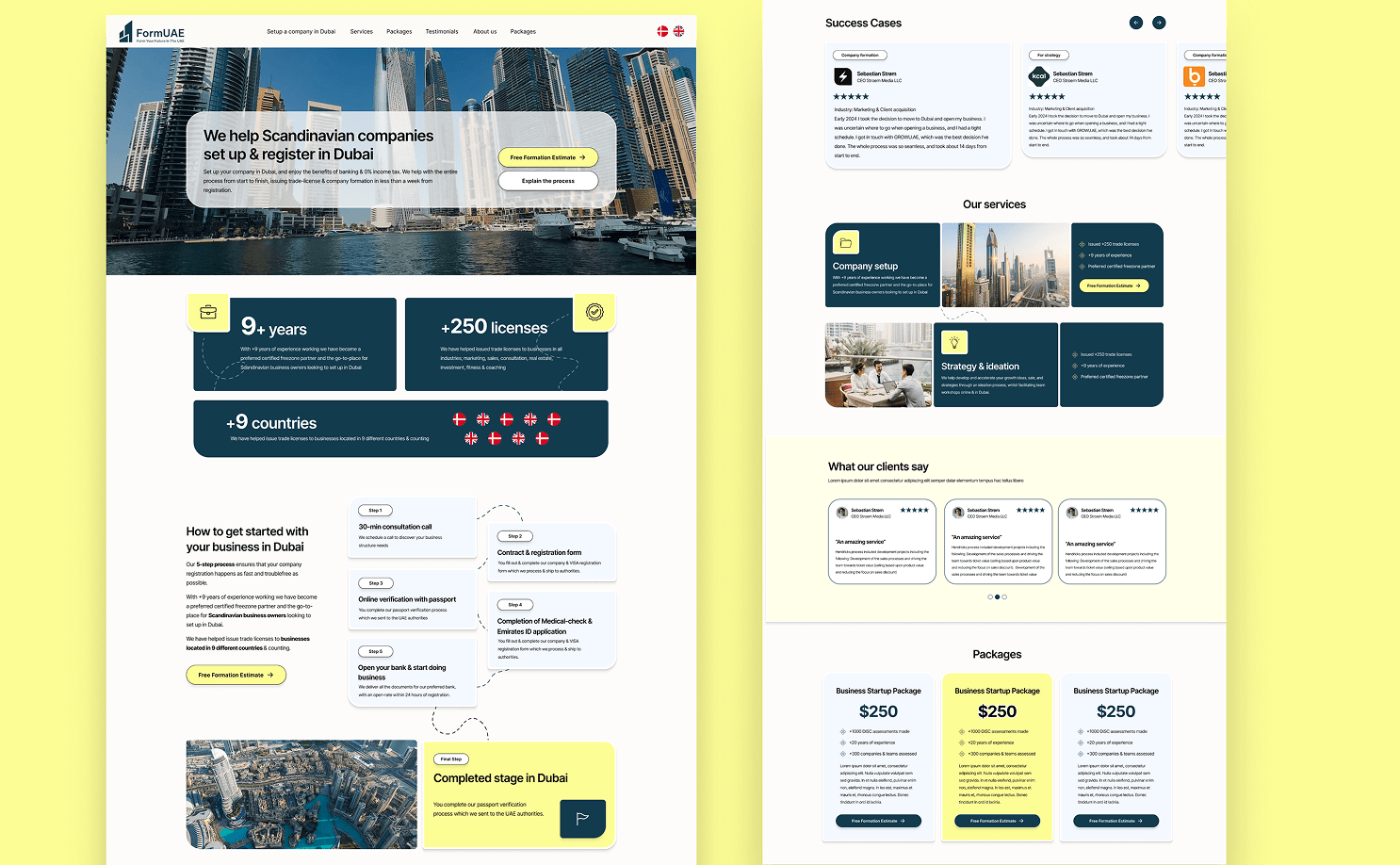Click the lightning bolt company logo
This screenshot has width=1400, height=865.
pos(843,76)
